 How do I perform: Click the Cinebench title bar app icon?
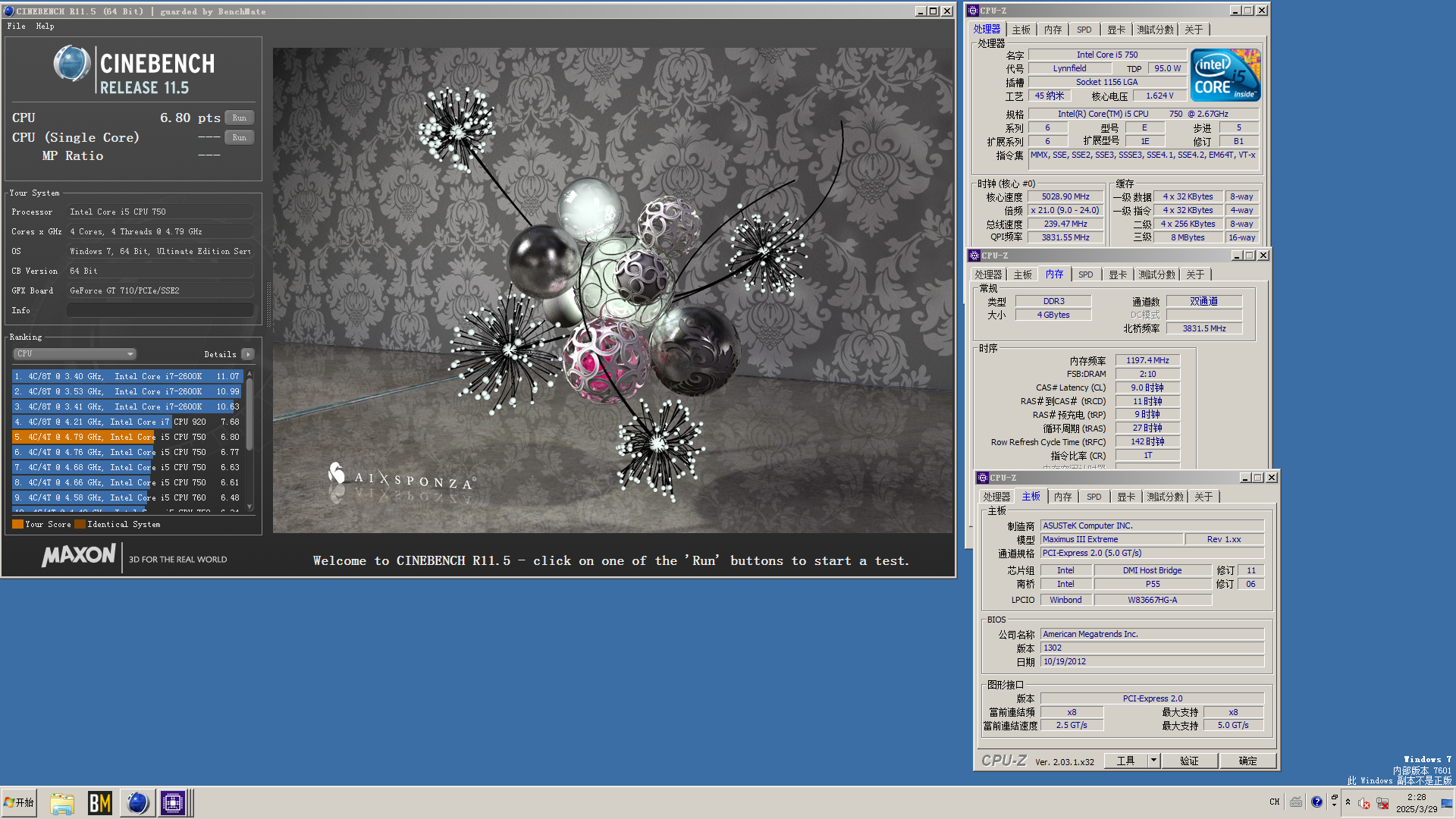pyautogui.click(x=8, y=11)
